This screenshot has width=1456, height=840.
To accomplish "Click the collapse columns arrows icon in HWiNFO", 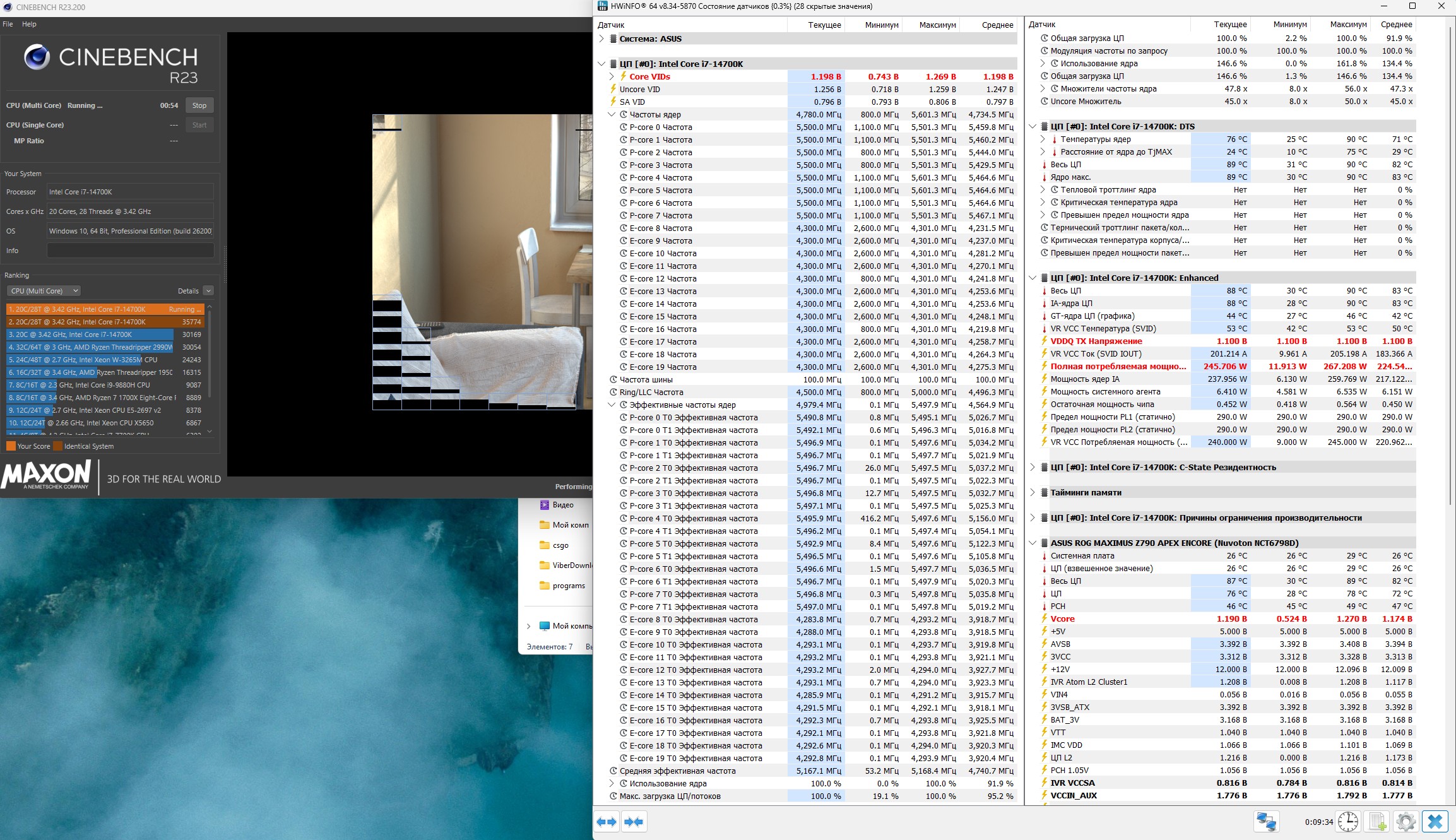I will click(634, 822).
